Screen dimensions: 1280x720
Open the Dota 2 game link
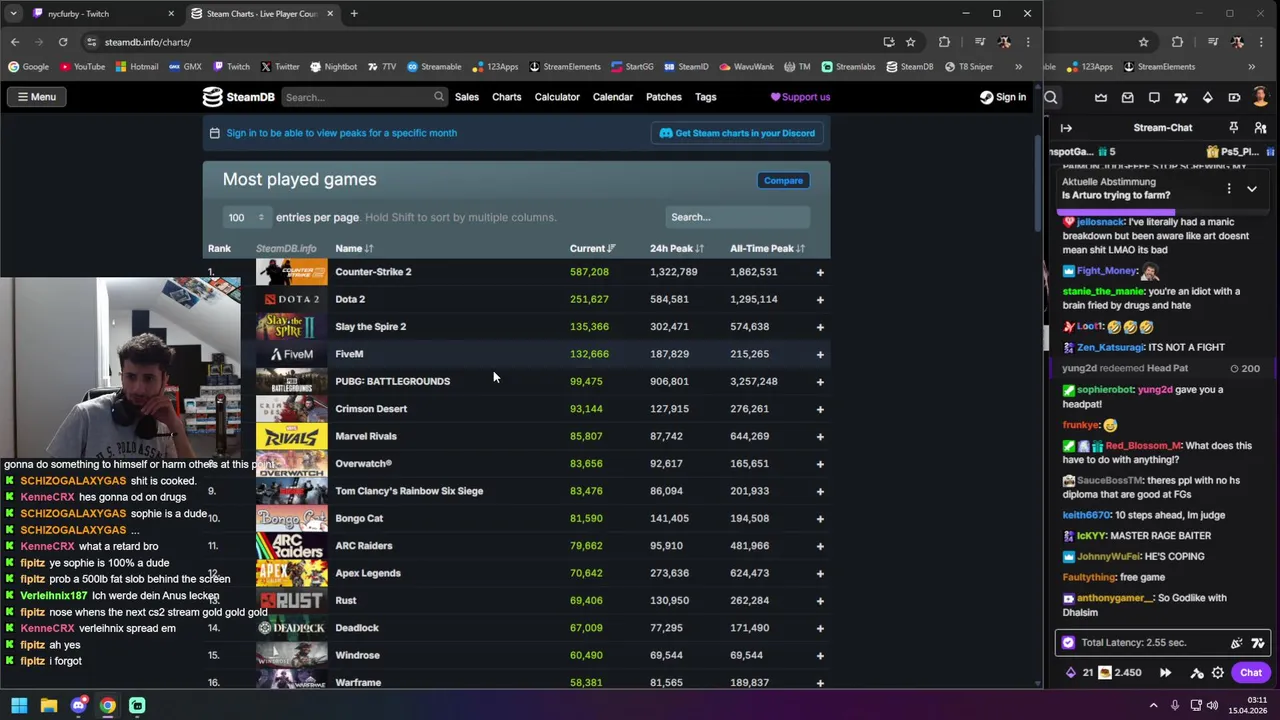[350, 299]
